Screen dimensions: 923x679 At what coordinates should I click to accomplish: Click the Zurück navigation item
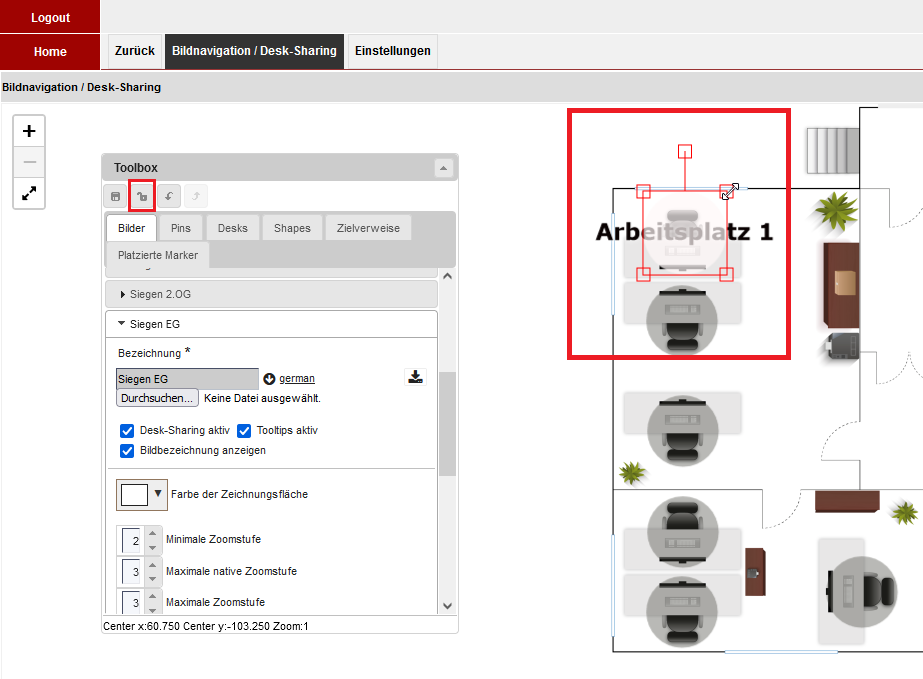[x=135, y=51]
